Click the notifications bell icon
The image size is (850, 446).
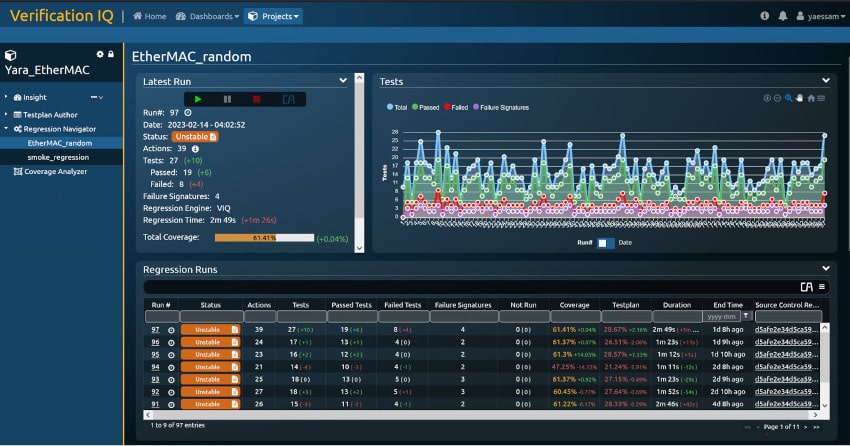(x=782, y=16)
